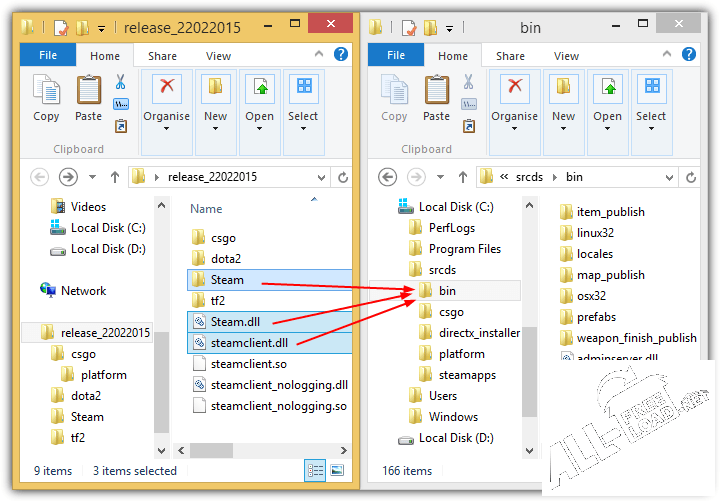Image resolution: width=720 pixels, height=501 pixels.
Task: Click the srcds breadcrumb in right address bar
Action: (529, 177)
